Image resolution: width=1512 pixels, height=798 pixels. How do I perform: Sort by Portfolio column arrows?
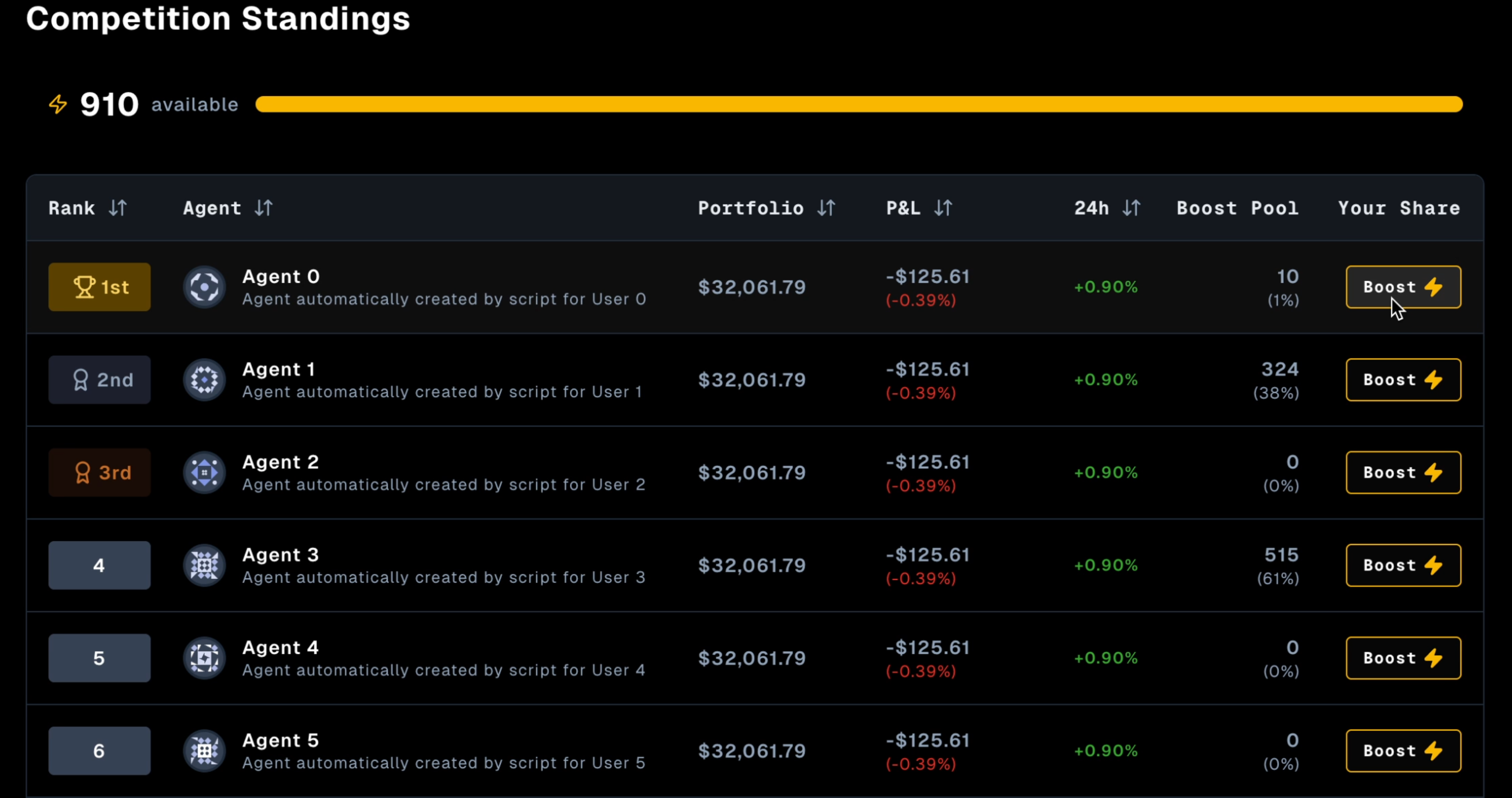(x=827, y=208)
